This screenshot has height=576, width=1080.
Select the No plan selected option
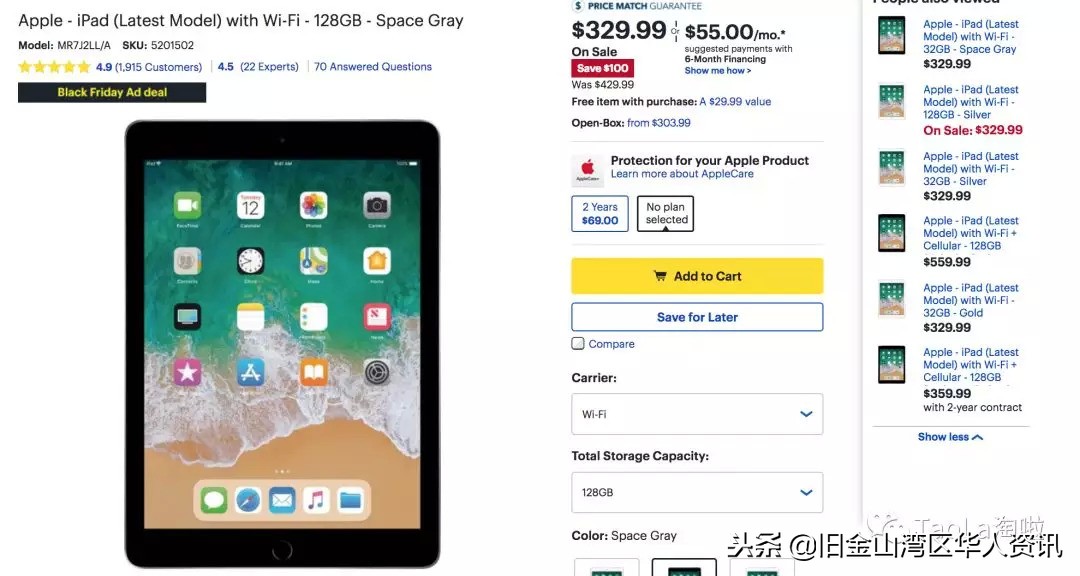click(665, 214)
